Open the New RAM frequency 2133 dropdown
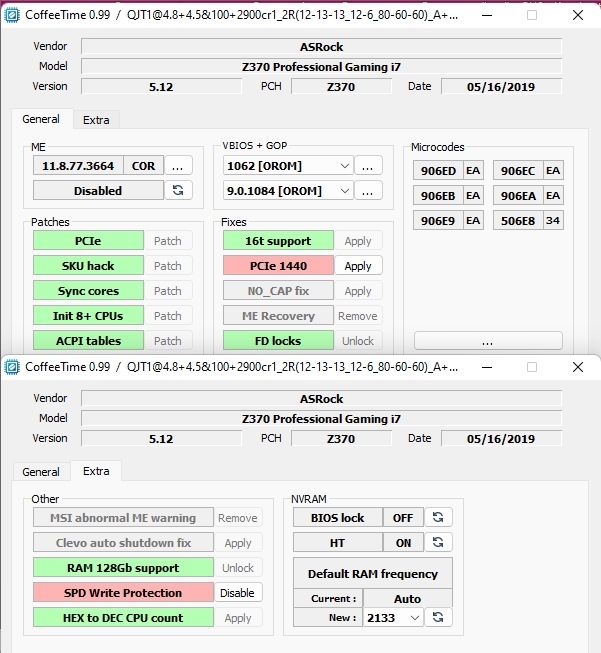 (x=393, y=617)
